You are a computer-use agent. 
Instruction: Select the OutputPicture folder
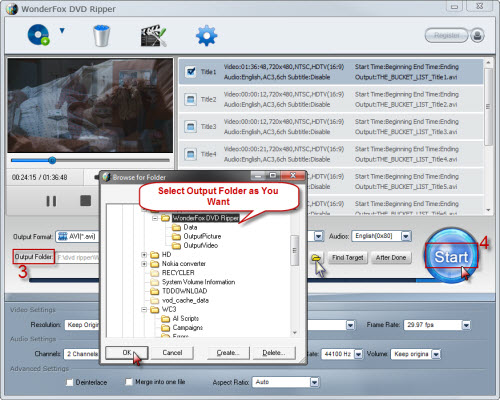[x=202, y=236]
